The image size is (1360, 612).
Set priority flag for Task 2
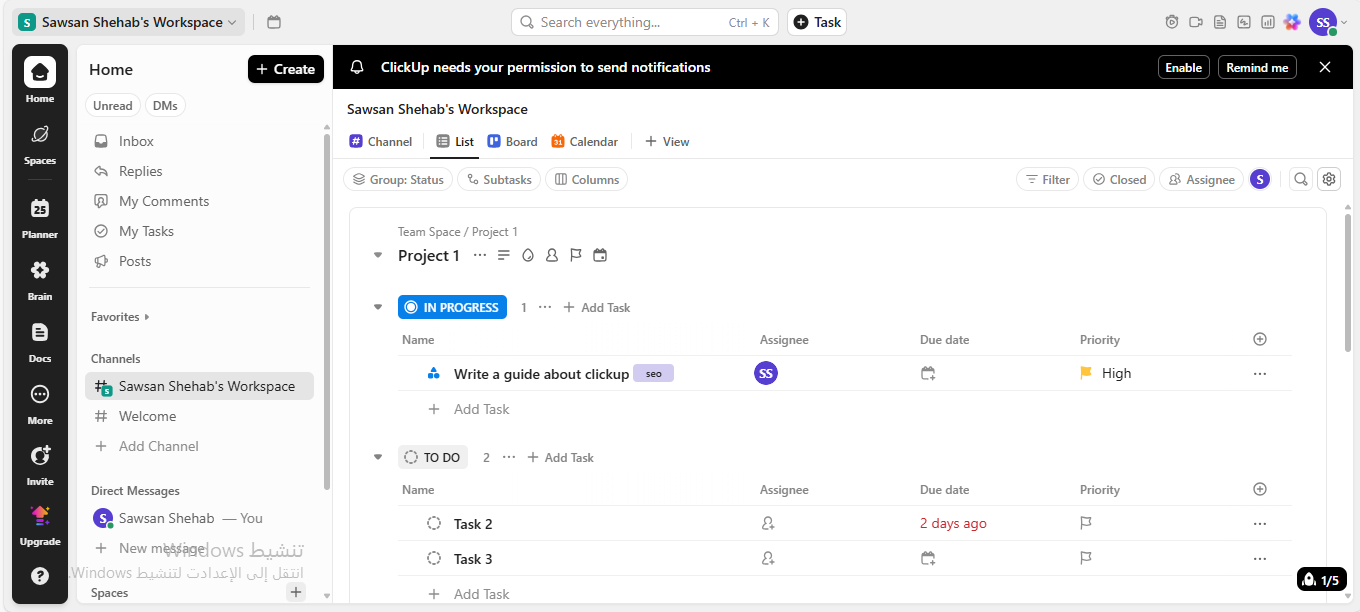click(x=1086, y=523)
